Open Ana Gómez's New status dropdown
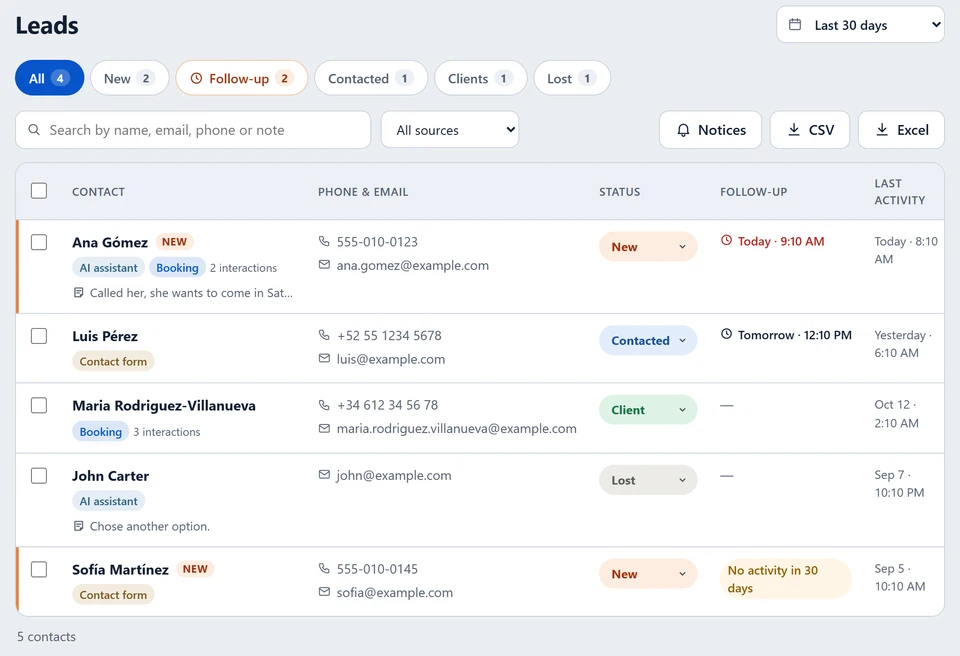This screenshot has width=960, height=656. click(648, 246)
